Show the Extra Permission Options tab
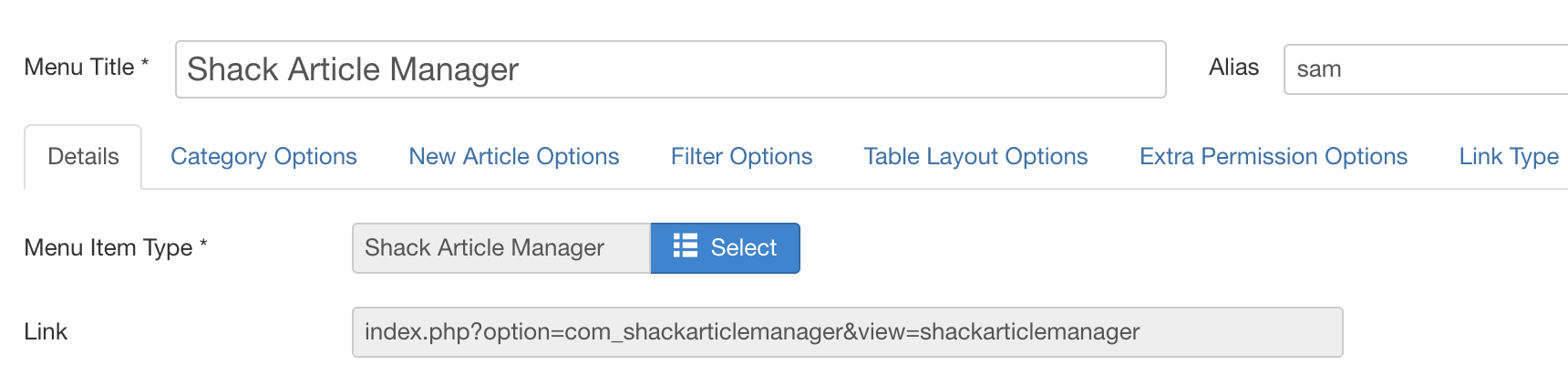This screenshot has height=376, width=1568. [x=1274, y=156]
